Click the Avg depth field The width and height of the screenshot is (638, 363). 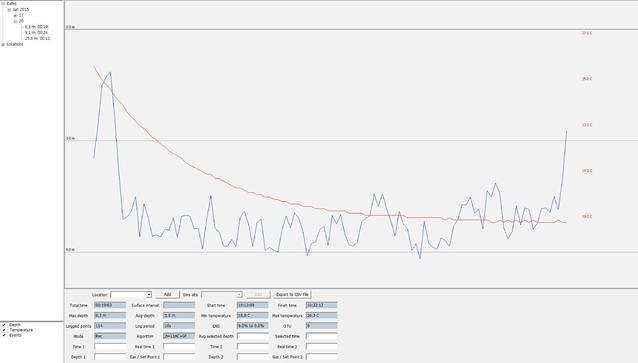179,315
